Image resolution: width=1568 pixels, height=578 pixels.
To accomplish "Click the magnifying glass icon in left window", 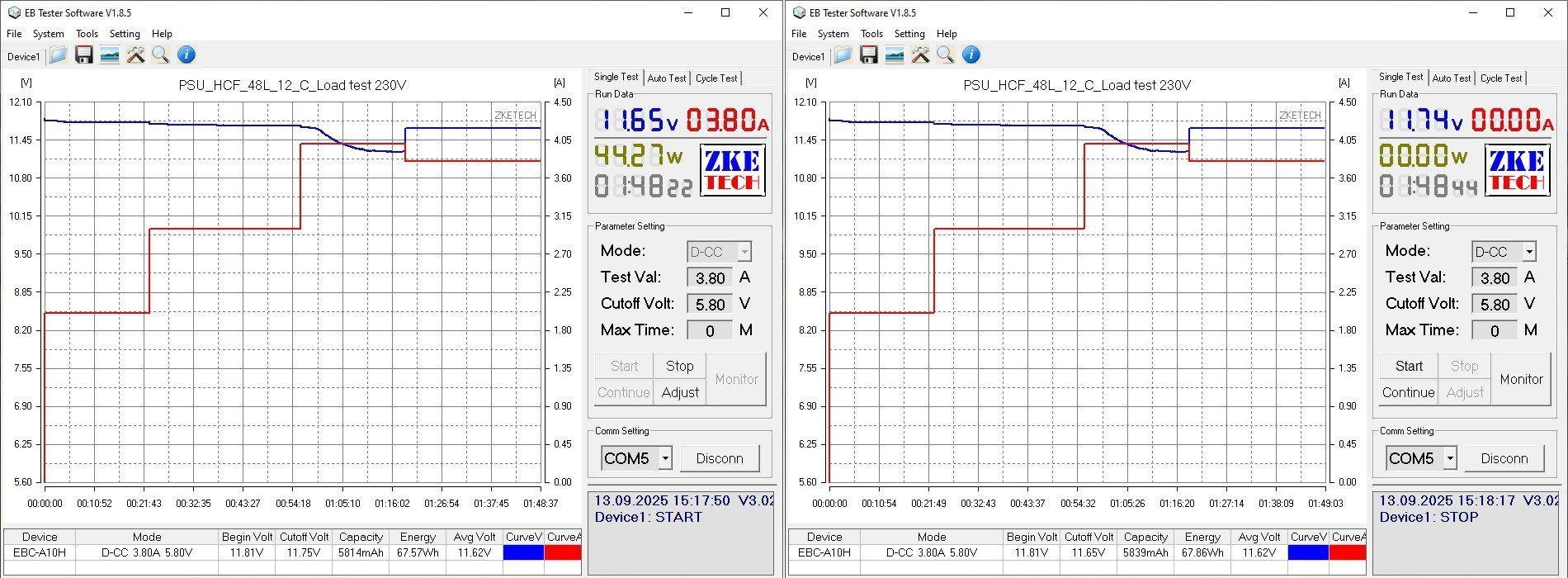I will pyautogui.click(x=160, y=55).
